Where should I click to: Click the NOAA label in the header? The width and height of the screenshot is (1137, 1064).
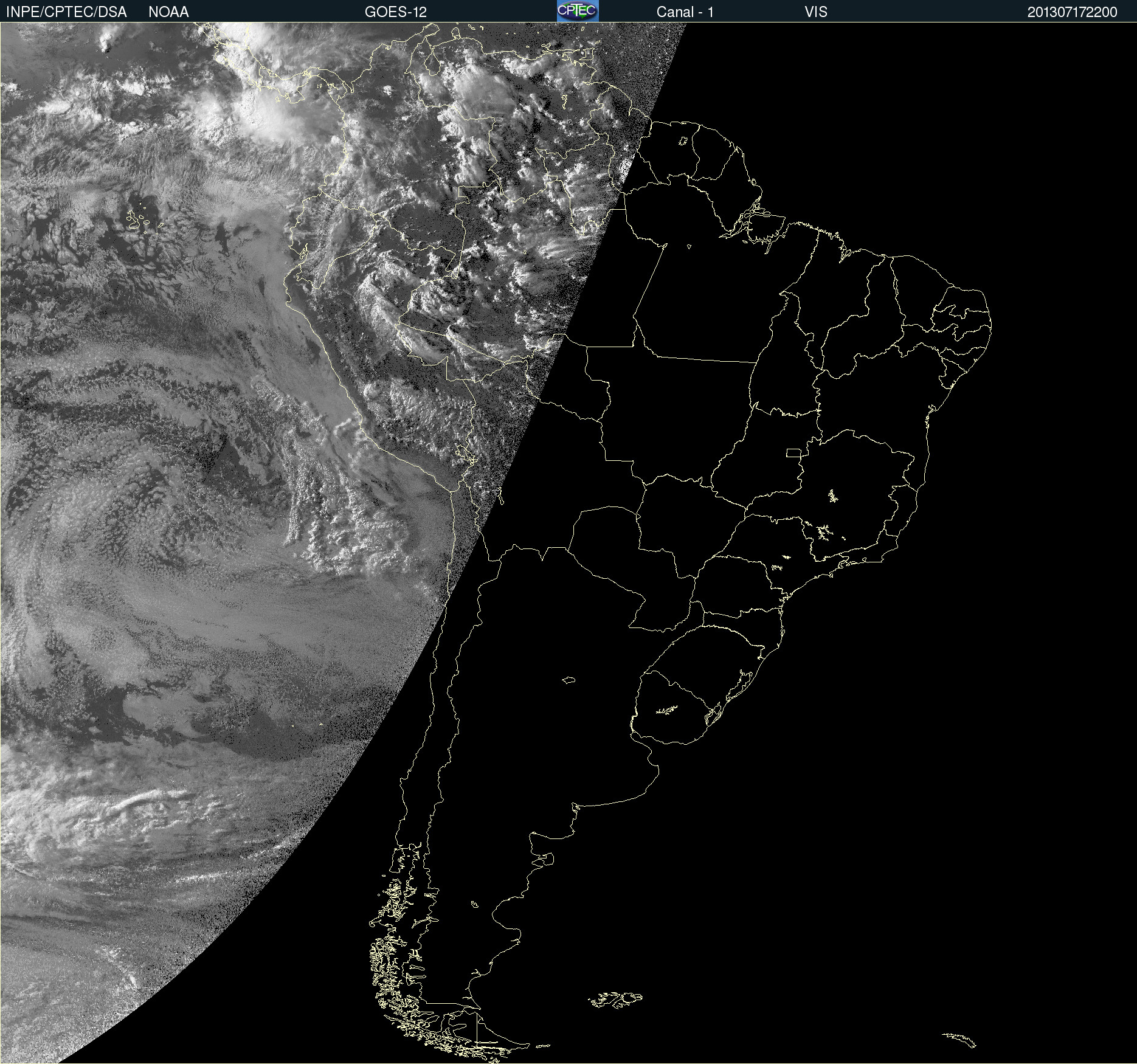click(168, 12)
